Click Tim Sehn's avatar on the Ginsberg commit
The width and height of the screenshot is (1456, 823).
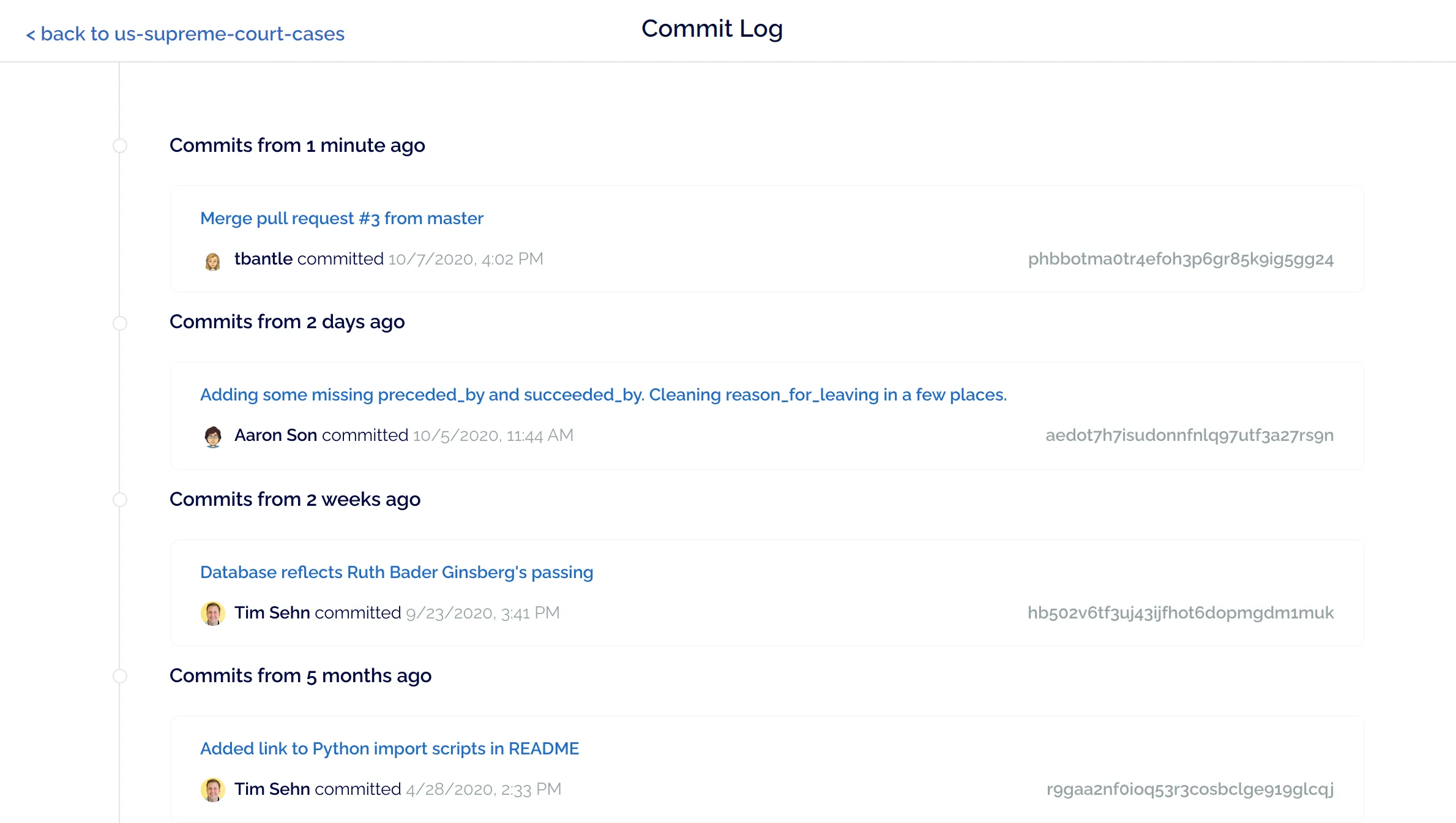click(x=213, y=613)
